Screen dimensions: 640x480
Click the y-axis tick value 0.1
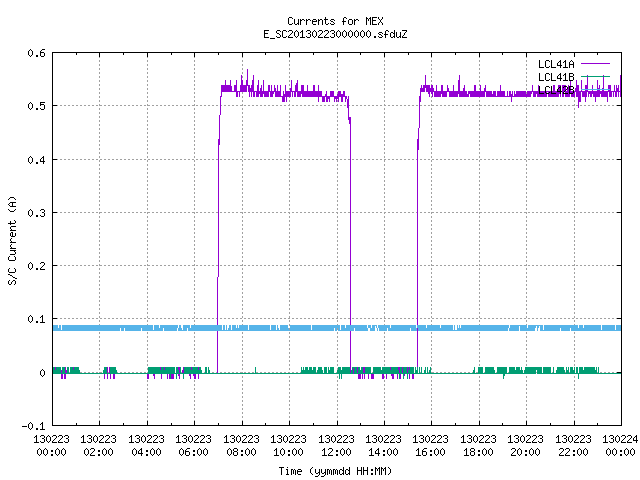[36, 319]
